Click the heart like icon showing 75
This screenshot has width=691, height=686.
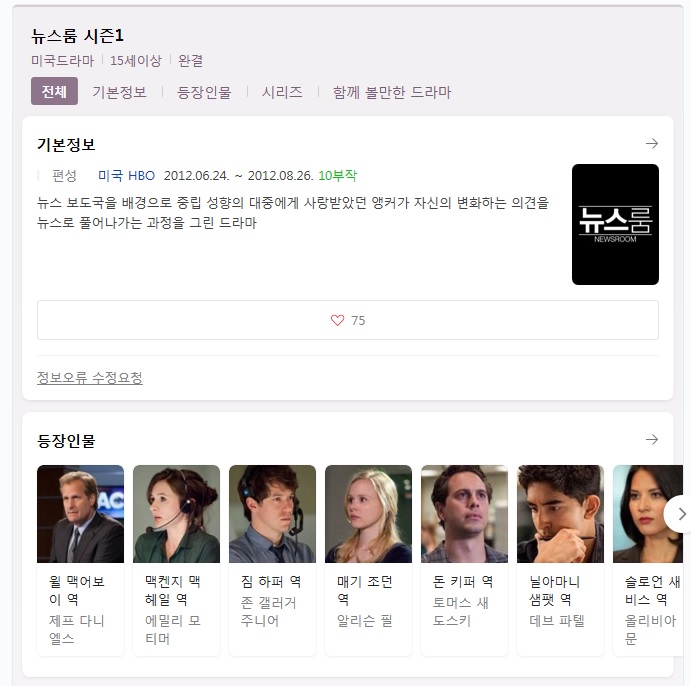click(337, 320)
